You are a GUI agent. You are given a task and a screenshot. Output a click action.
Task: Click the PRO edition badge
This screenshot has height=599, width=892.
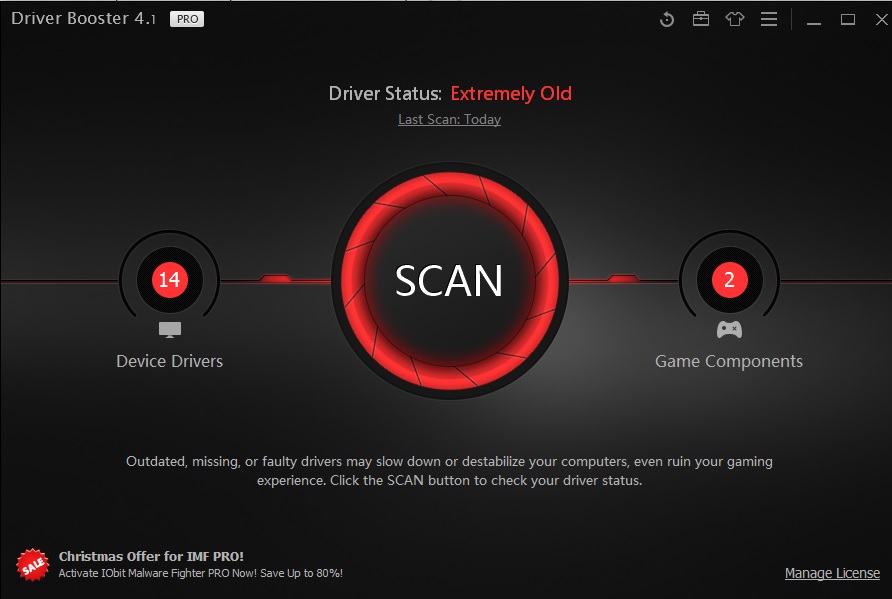click(187, 19)
